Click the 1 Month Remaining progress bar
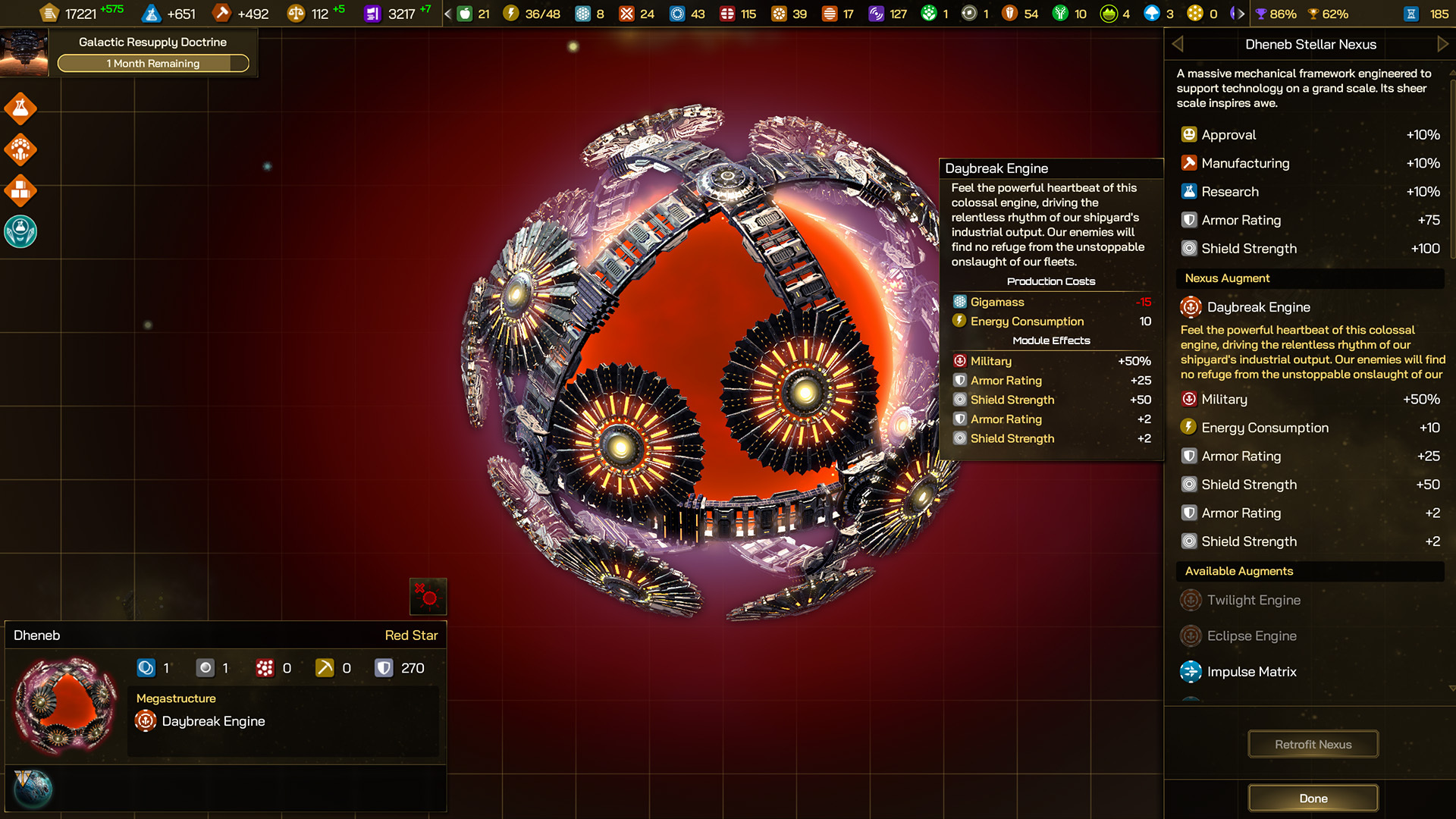The width and height of the screenshot is (1456, 819). [153, 63]
